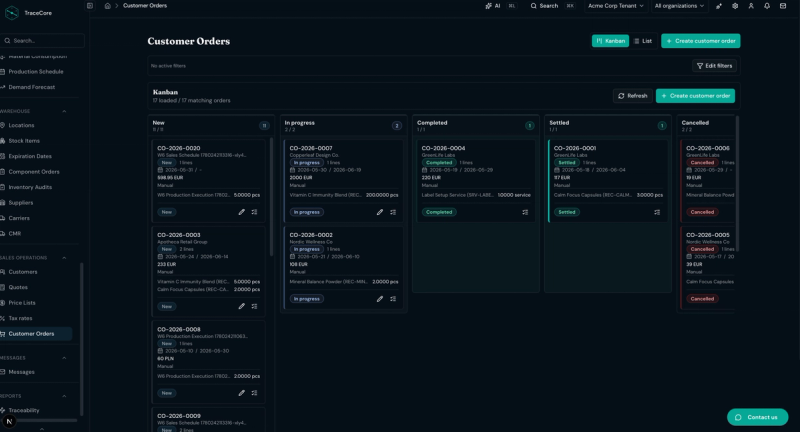Go to home via breadcrumb house icon
Image resolution: width=800 pixels, height=432 pixels.
pos(108,6)
